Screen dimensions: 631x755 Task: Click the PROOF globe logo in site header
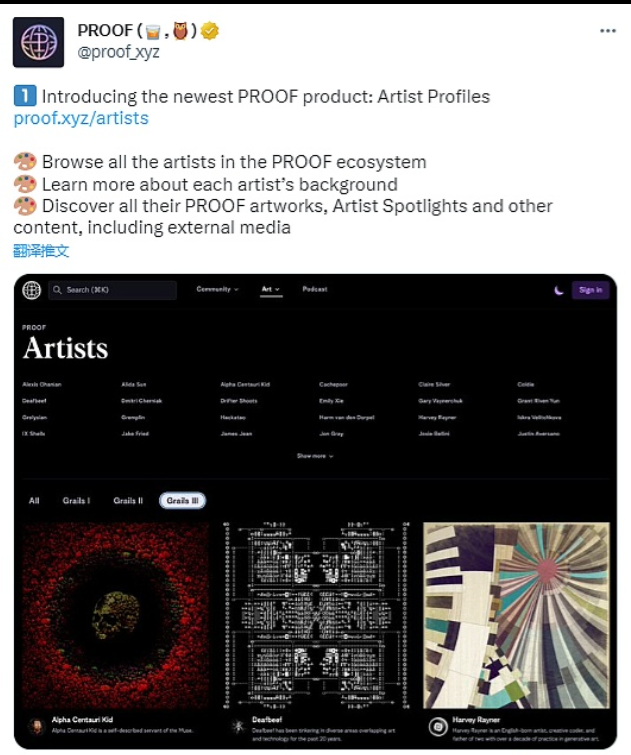pos(33,290)
